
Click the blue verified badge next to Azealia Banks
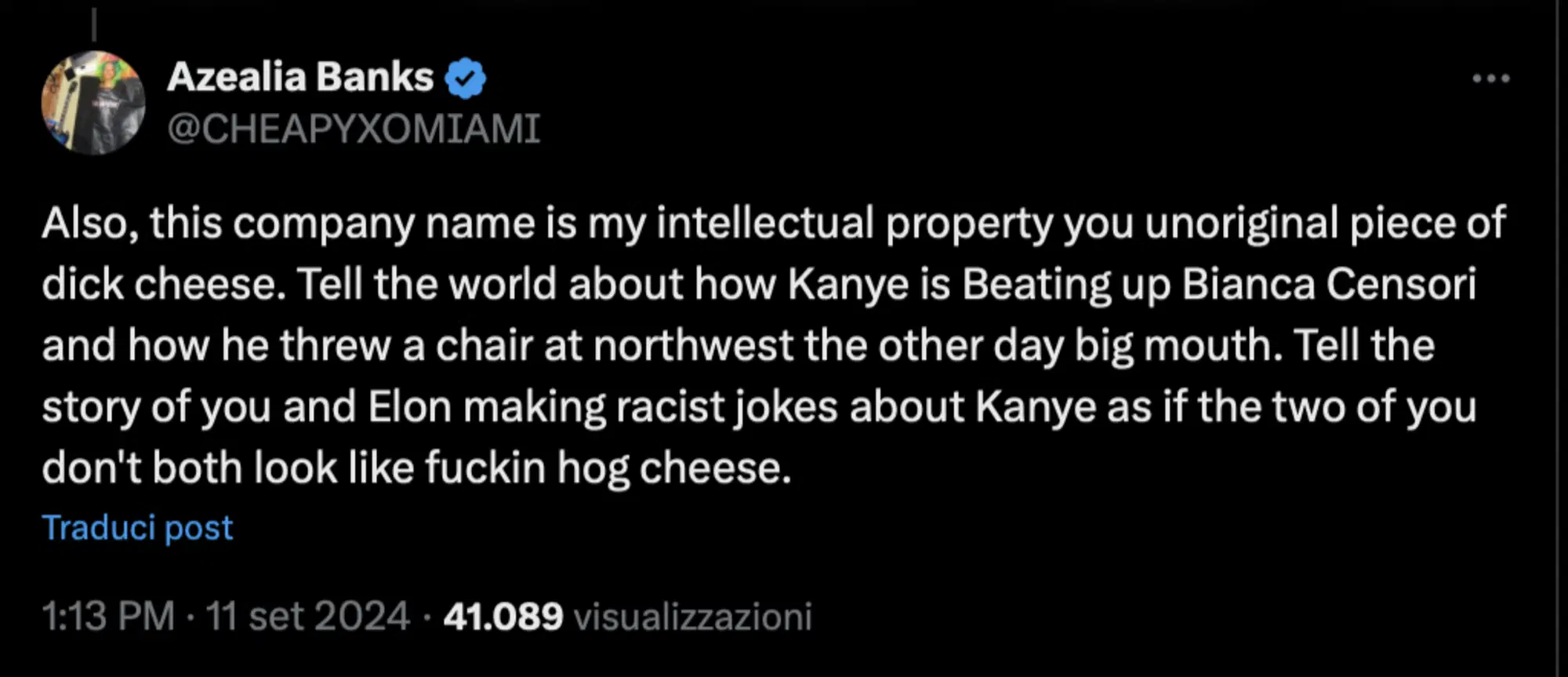coord(466,76)
